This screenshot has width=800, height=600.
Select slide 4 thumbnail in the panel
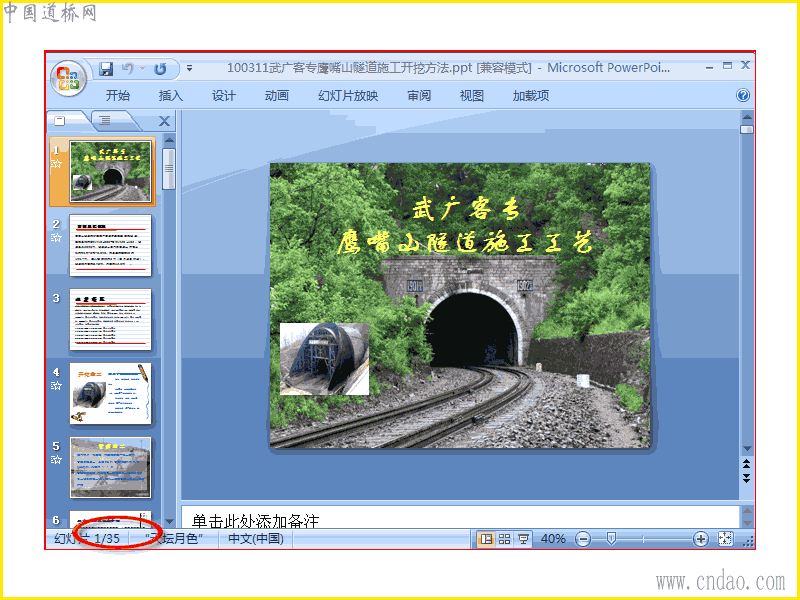coord(111,393)
